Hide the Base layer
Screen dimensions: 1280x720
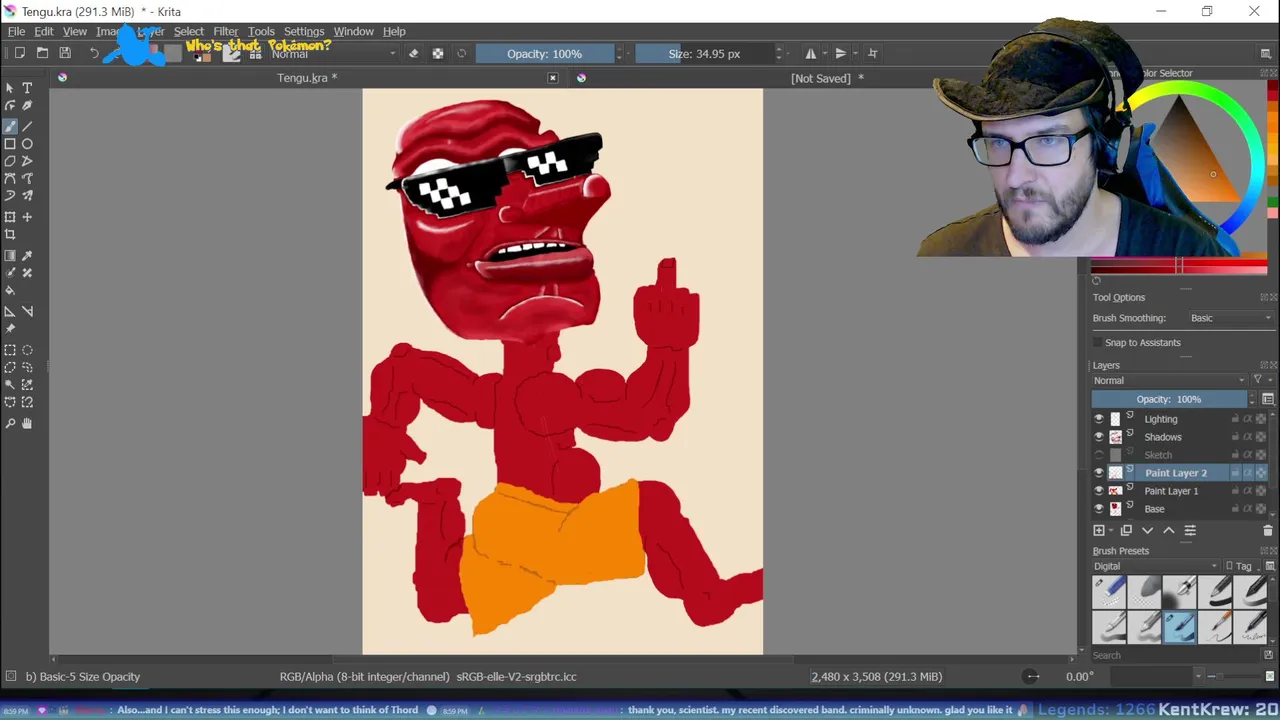coord(1099,509)
